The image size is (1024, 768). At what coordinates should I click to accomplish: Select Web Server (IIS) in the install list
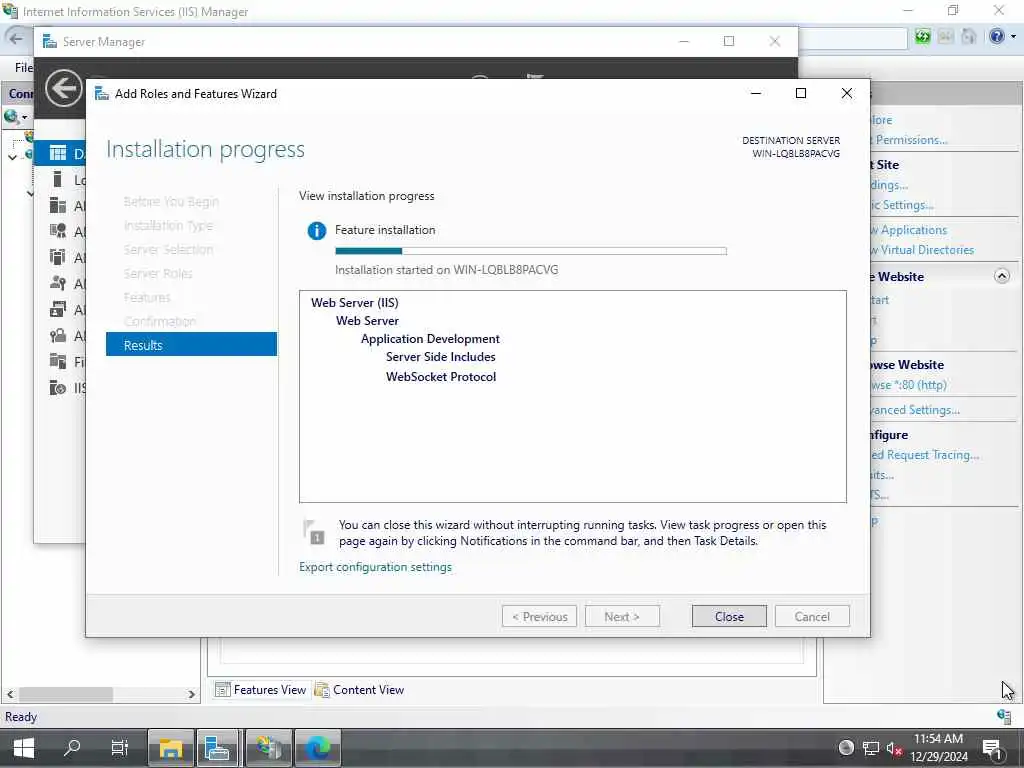pos(355,302)
